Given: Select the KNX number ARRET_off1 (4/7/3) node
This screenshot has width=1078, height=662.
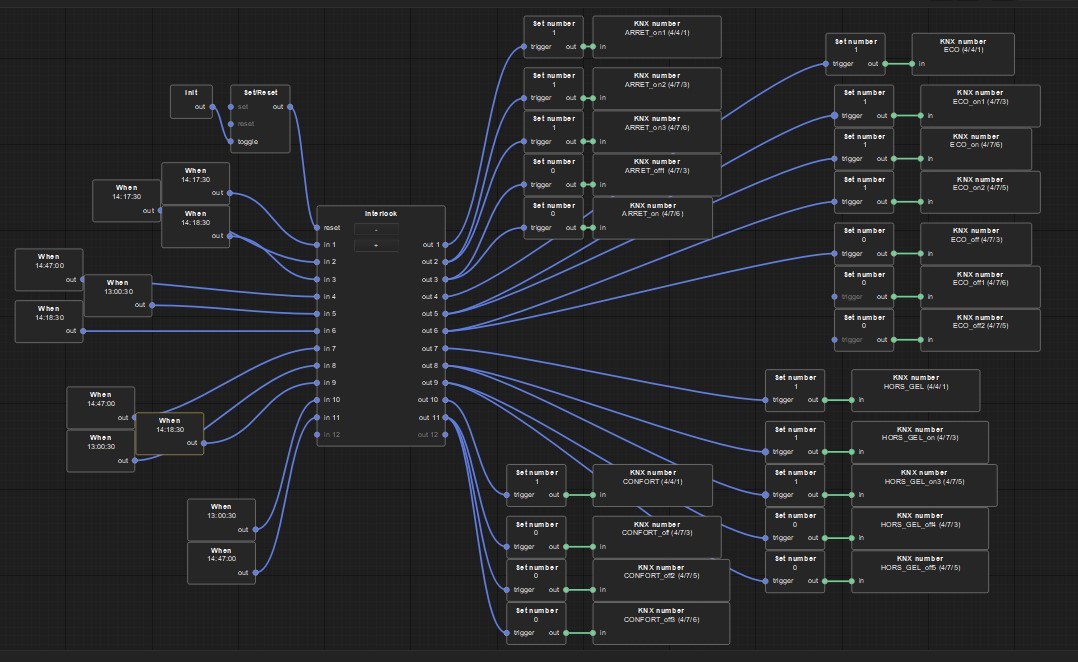Looking at the screenshot, I should pyautogui.click(x=656, y=166).
